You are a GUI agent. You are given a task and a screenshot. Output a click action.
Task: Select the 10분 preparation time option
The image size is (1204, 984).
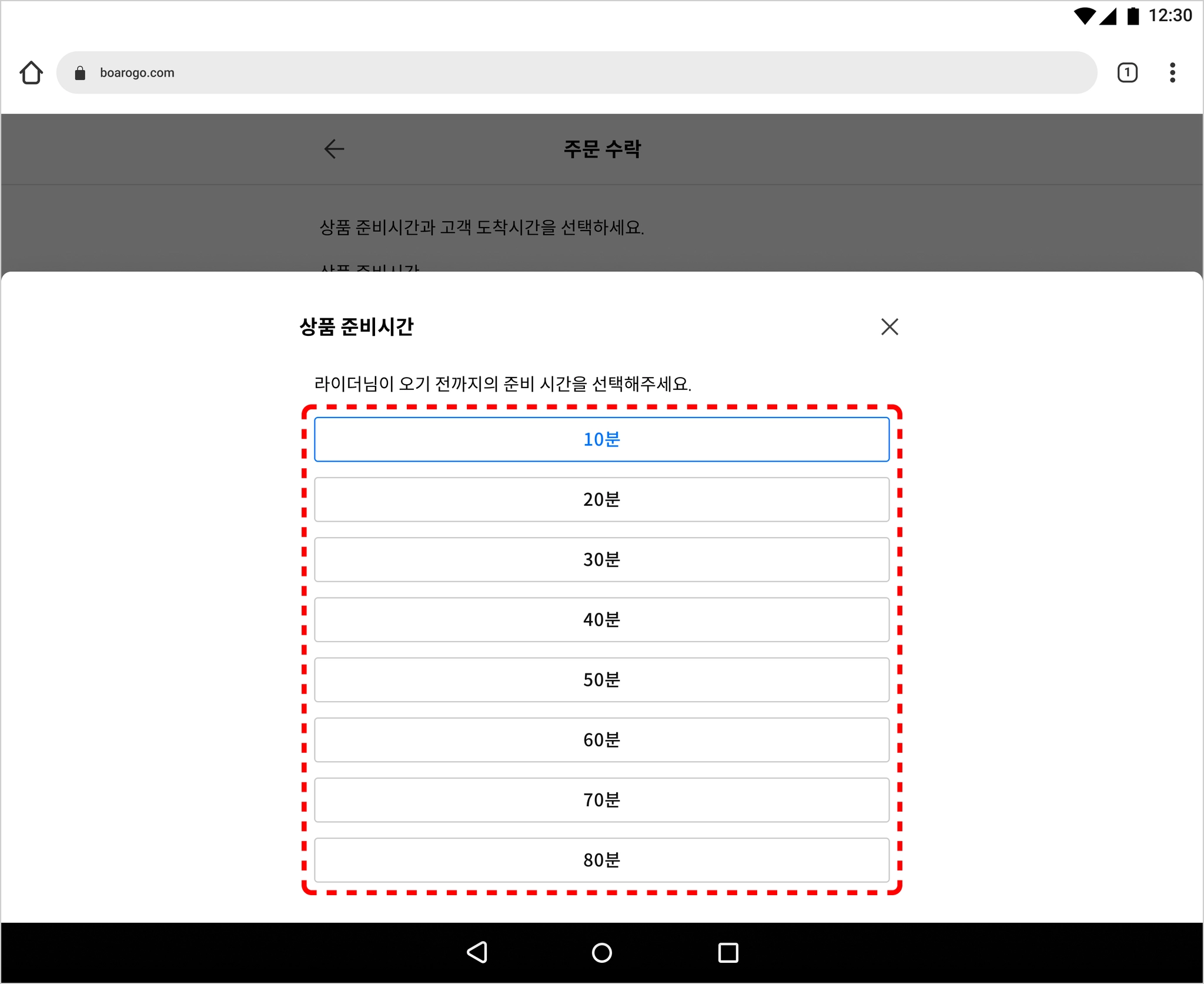(601, 439)
